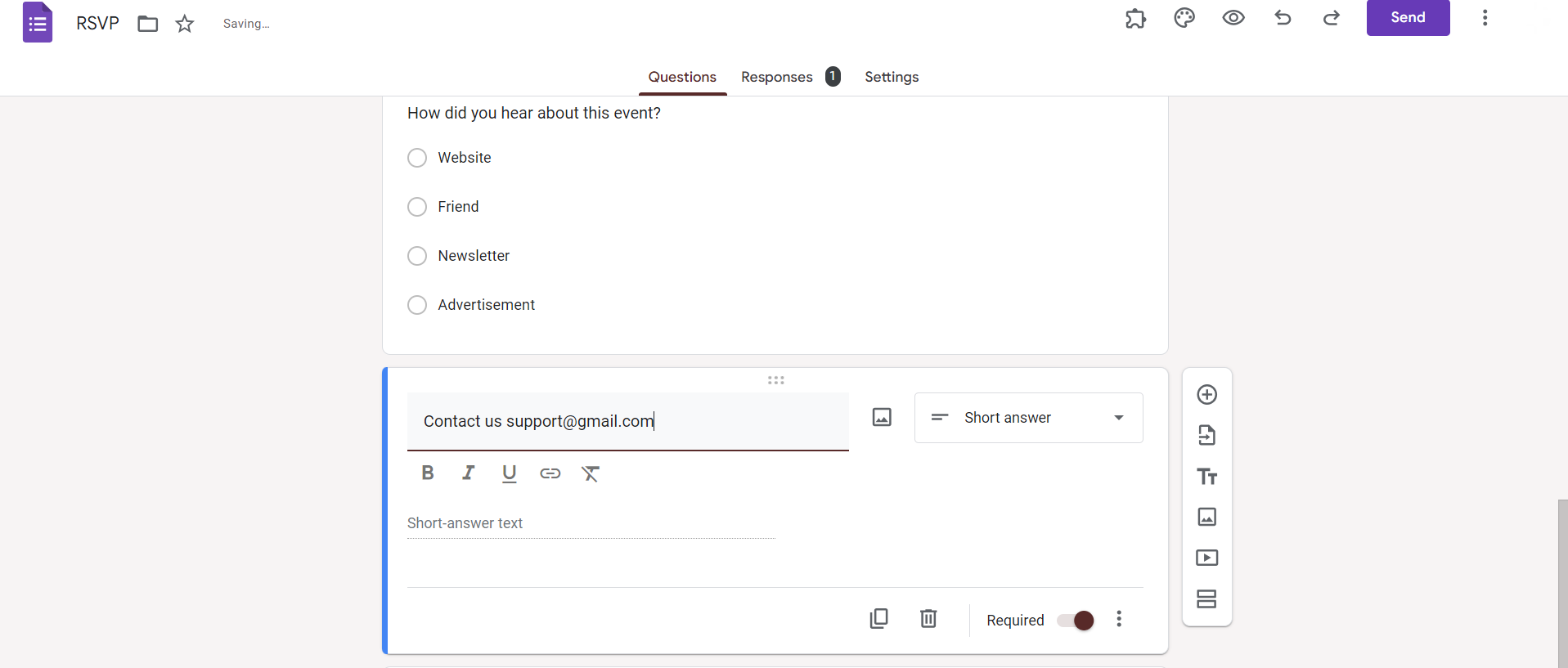The width and height of the screenshot is (1568, 668).
Task: Click the import questions icon
Action: 1206,435
